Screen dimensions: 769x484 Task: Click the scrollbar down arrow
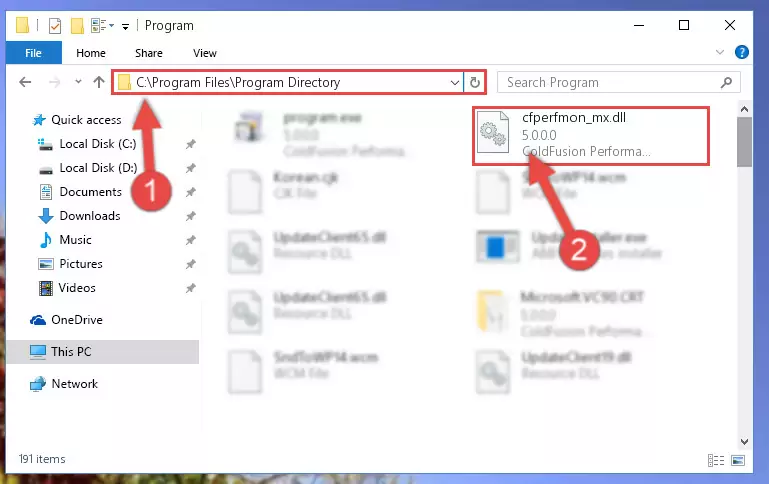pos(744,442)
